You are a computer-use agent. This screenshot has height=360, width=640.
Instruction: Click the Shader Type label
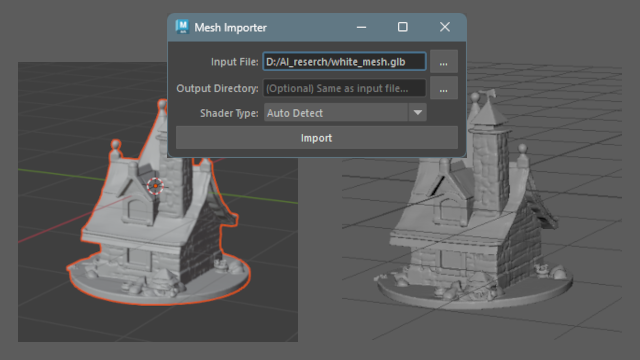pos(229,113)
